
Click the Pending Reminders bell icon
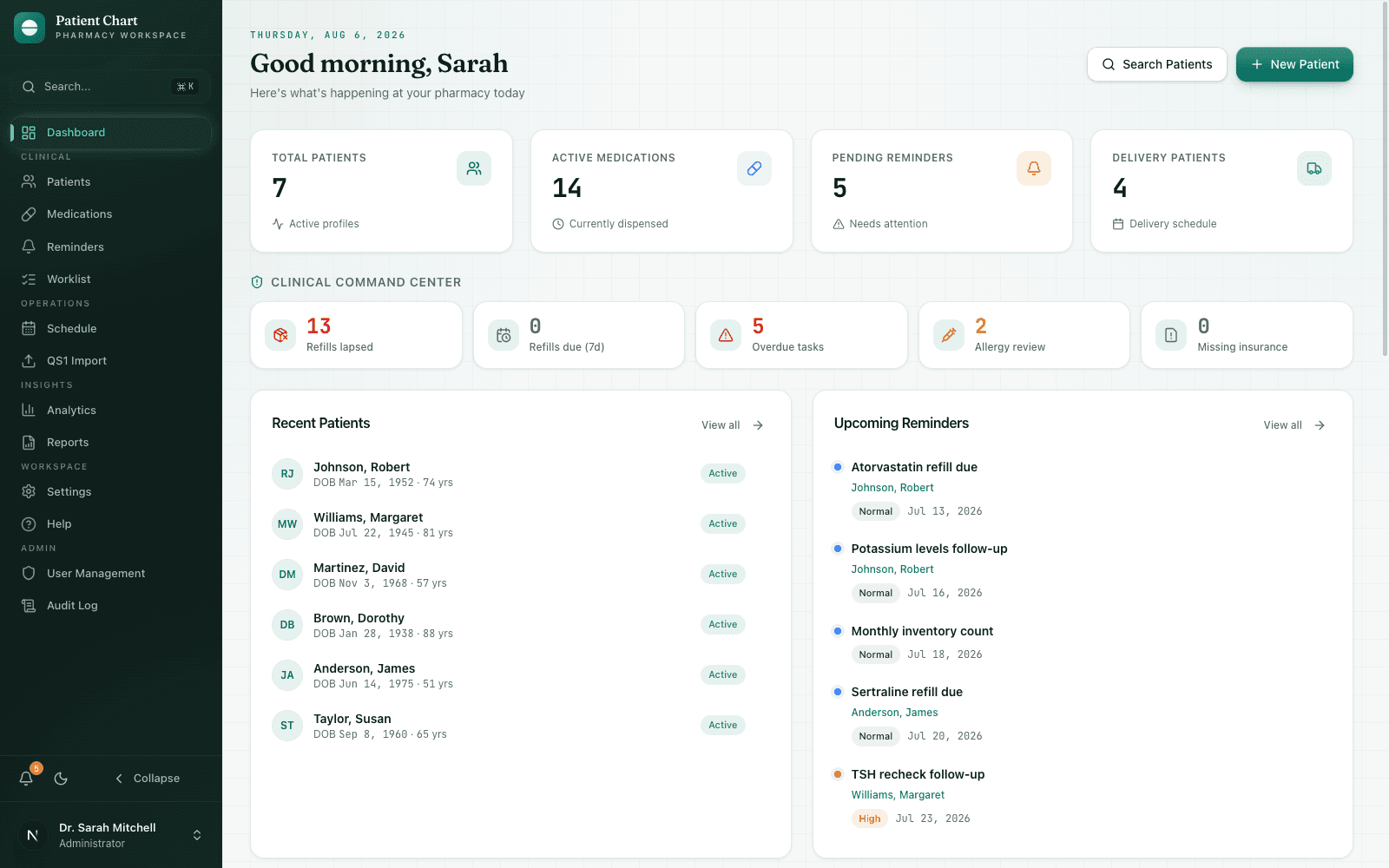click(1034, 168)
